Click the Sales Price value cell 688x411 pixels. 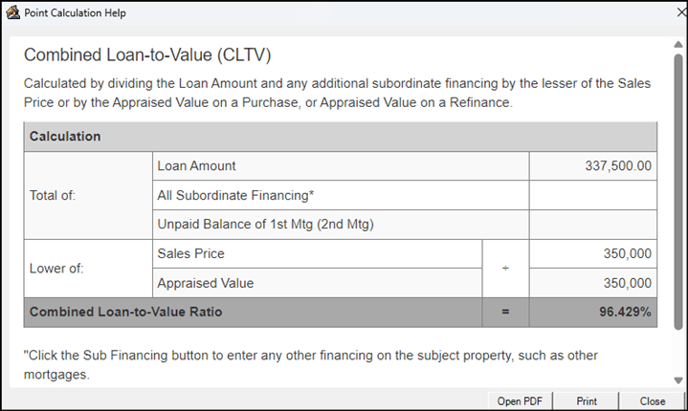(593, 254)
